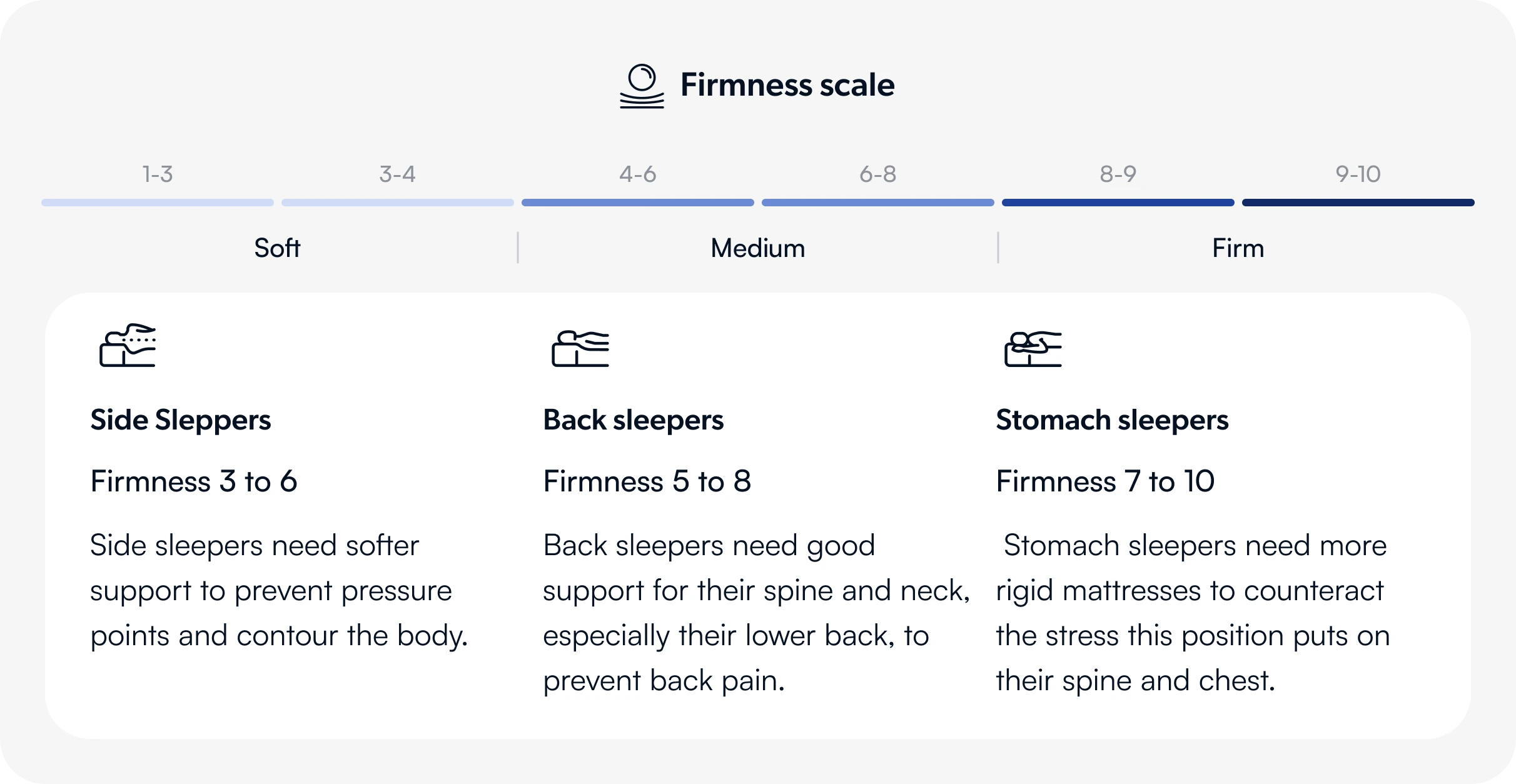
Task: Click the Back sleepers heading
Action: (x=634, y=420)
